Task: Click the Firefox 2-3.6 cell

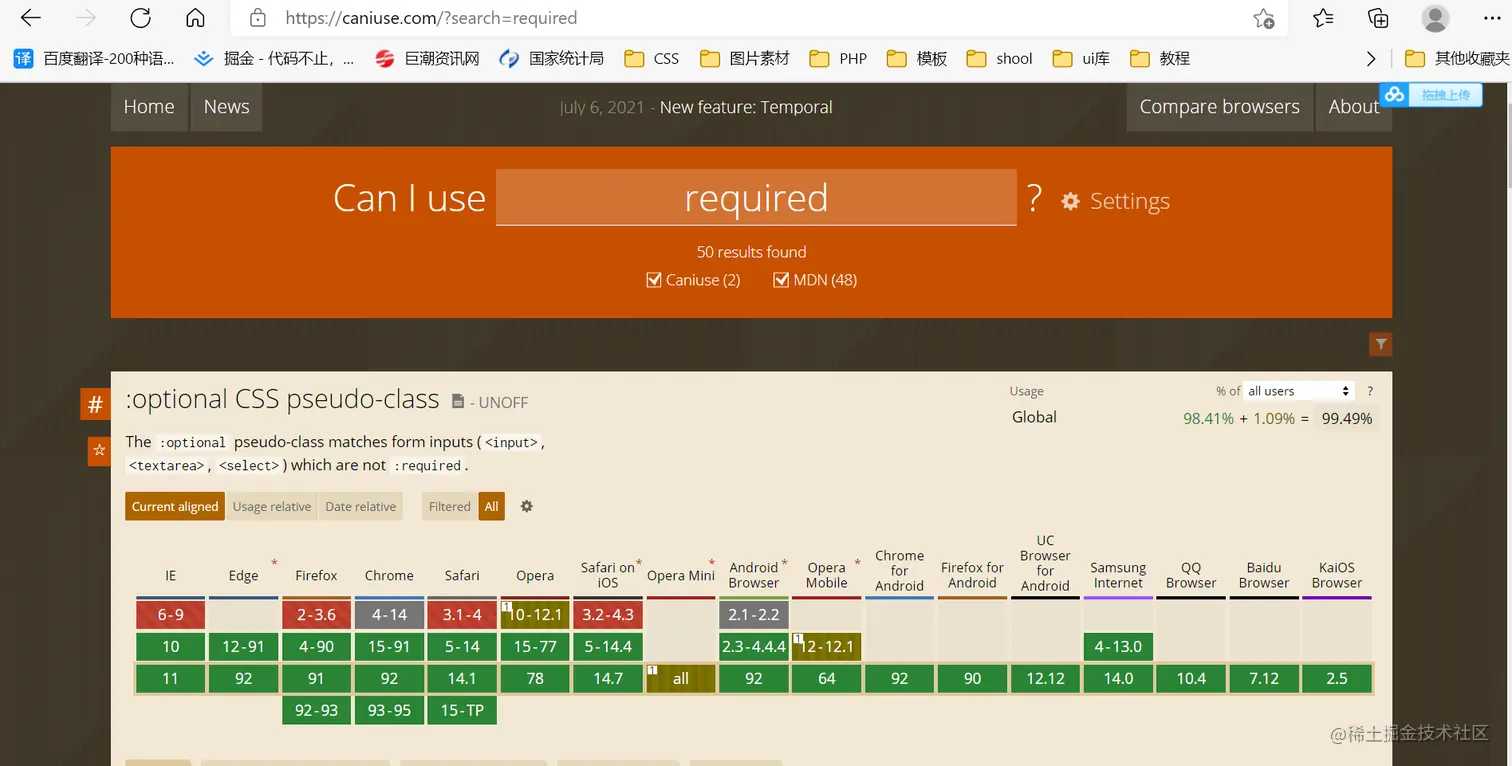Action: pyautogui.click(x=316, y=615)
